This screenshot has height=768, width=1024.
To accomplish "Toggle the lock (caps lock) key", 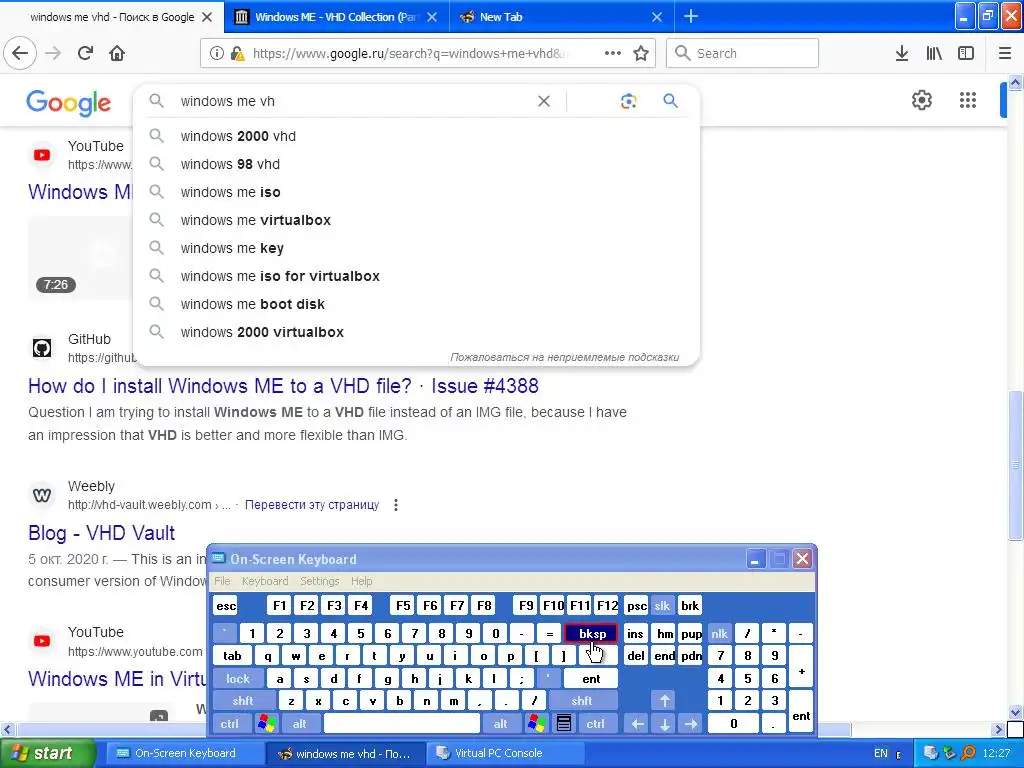I will (238, 679).
